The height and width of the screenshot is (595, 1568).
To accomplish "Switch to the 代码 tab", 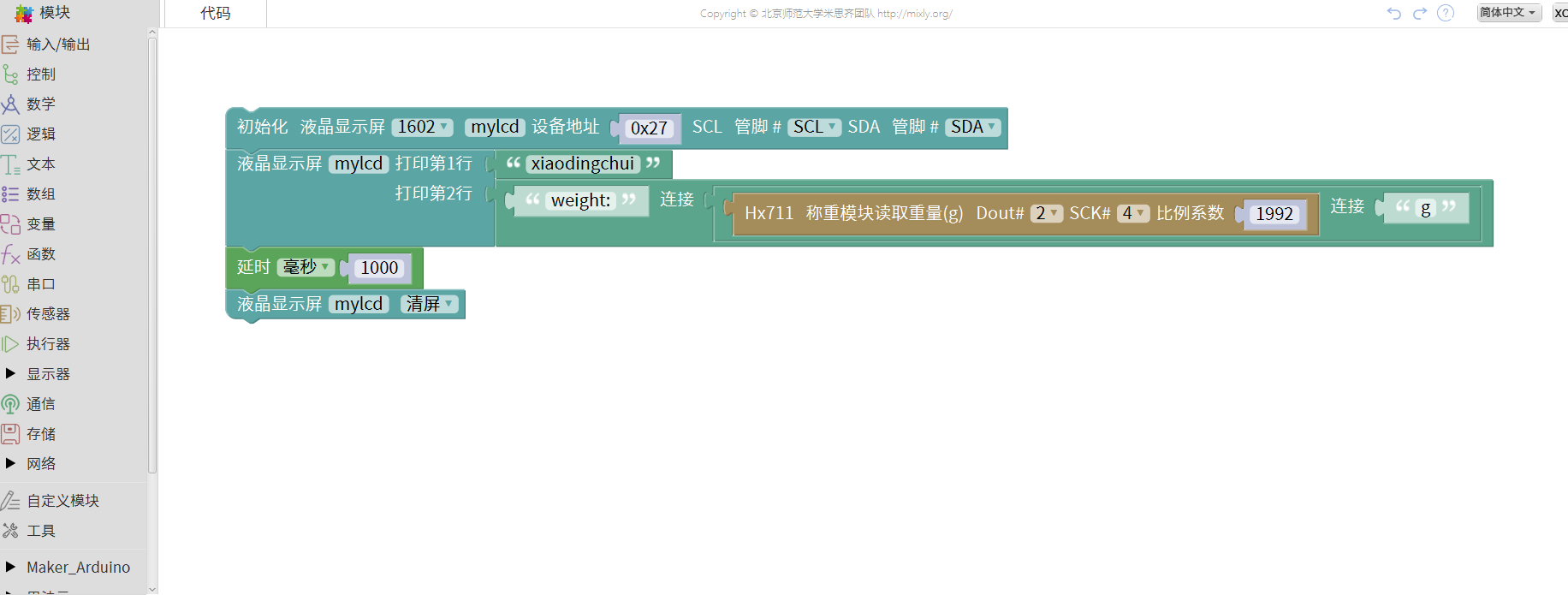I will pyautogui.click(x=216, y=14).
